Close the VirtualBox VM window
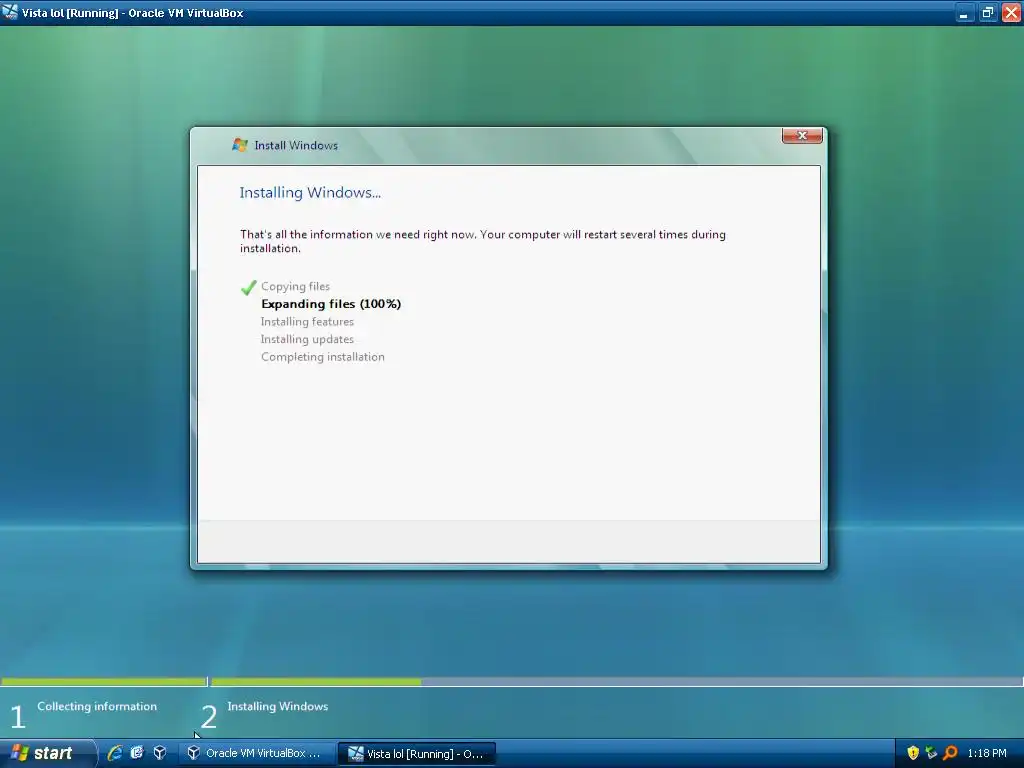Image resolution: width=1024 pixels, height=768 pixels. click(x=1011, y=12)
